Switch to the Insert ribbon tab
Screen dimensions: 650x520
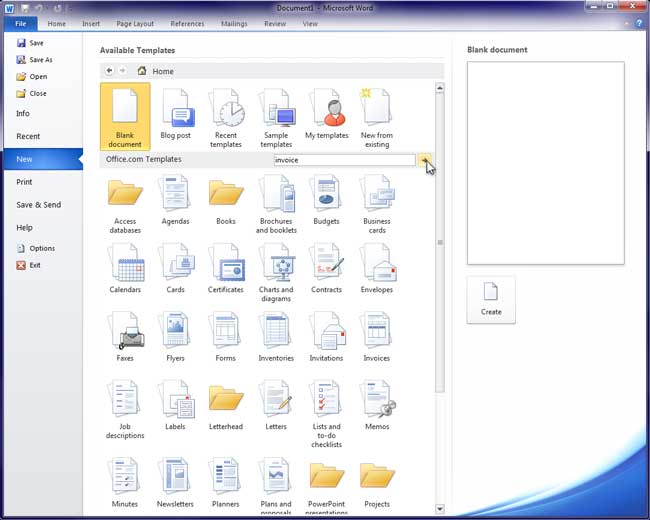point(91,24)
